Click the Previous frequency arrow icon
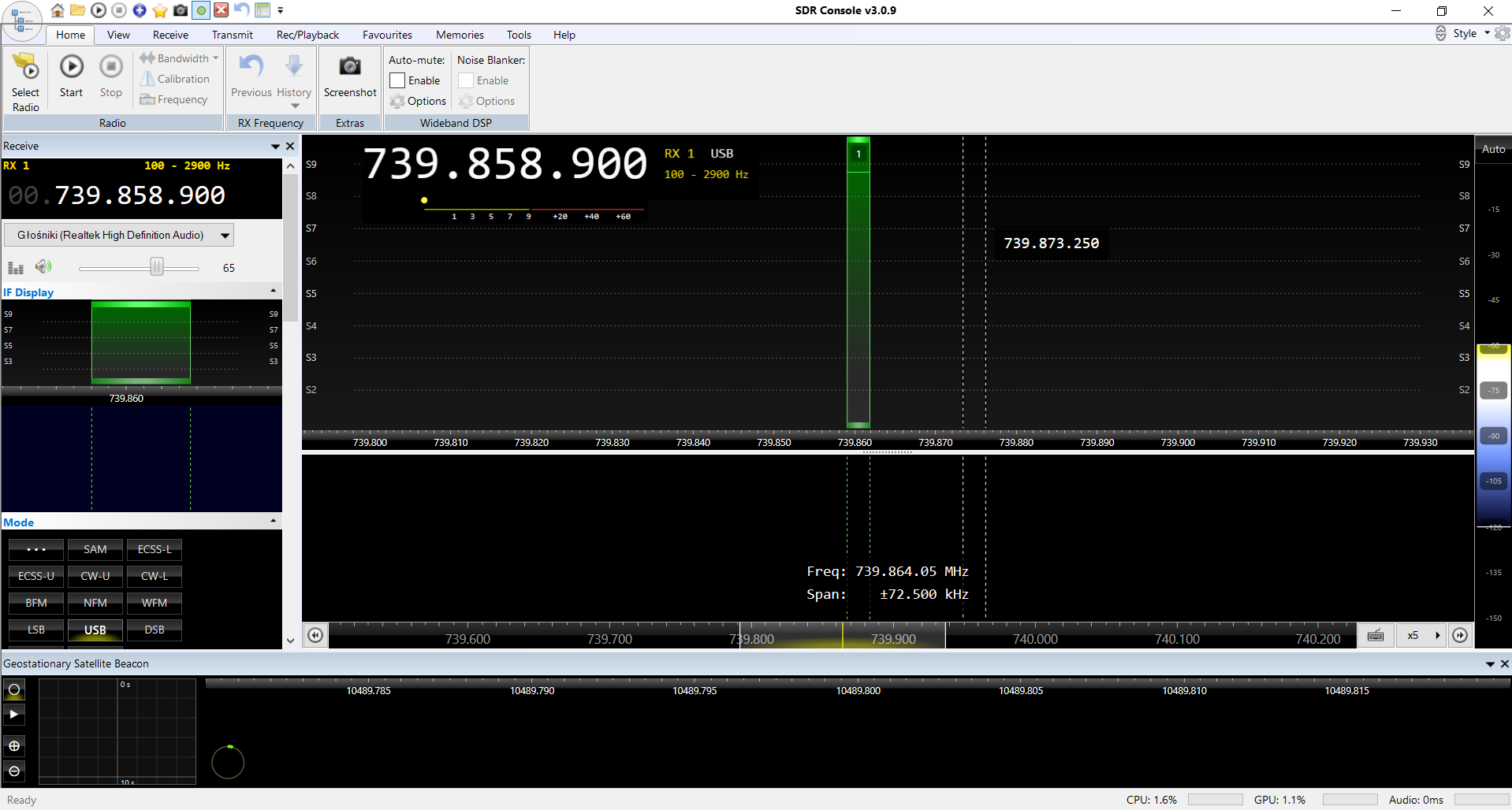This screenshot has width=1512, height=810. [x=251, y=67]
